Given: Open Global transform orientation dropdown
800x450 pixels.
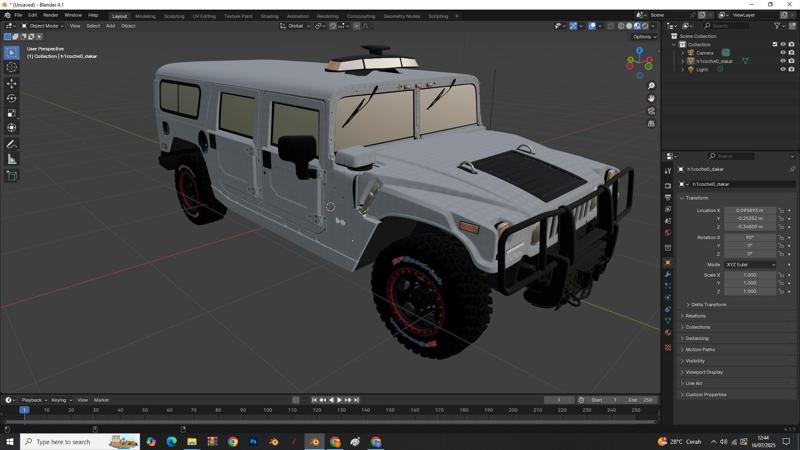Looking at the screenshot, I should point(295,26).
